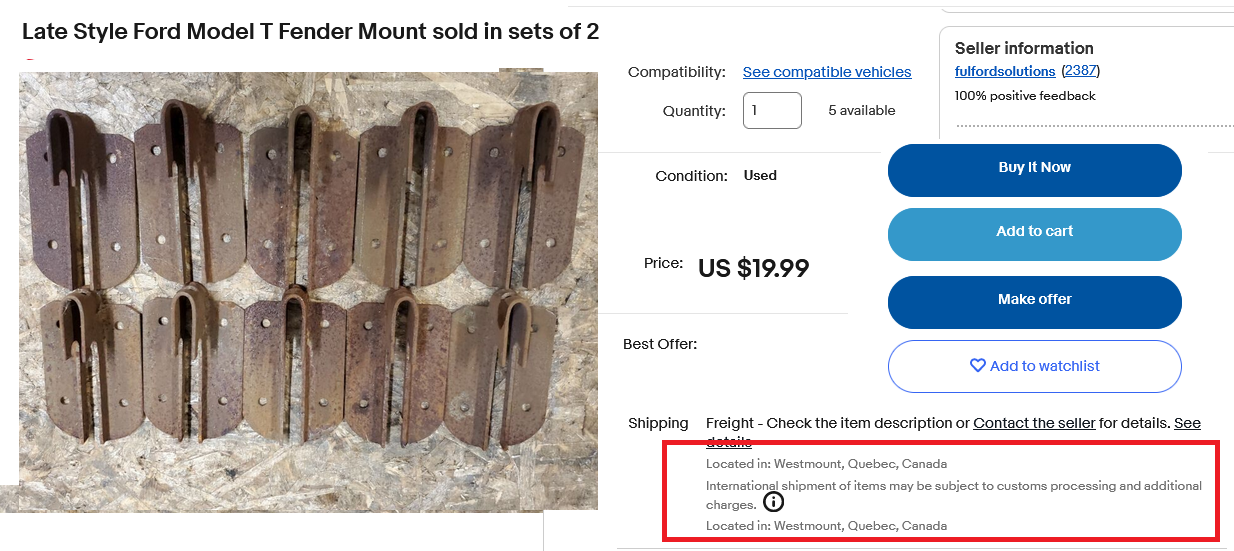Viewport: 1234px width, 551px height.
Task: Focus the Quantity input field
Action: pos(772,111)
